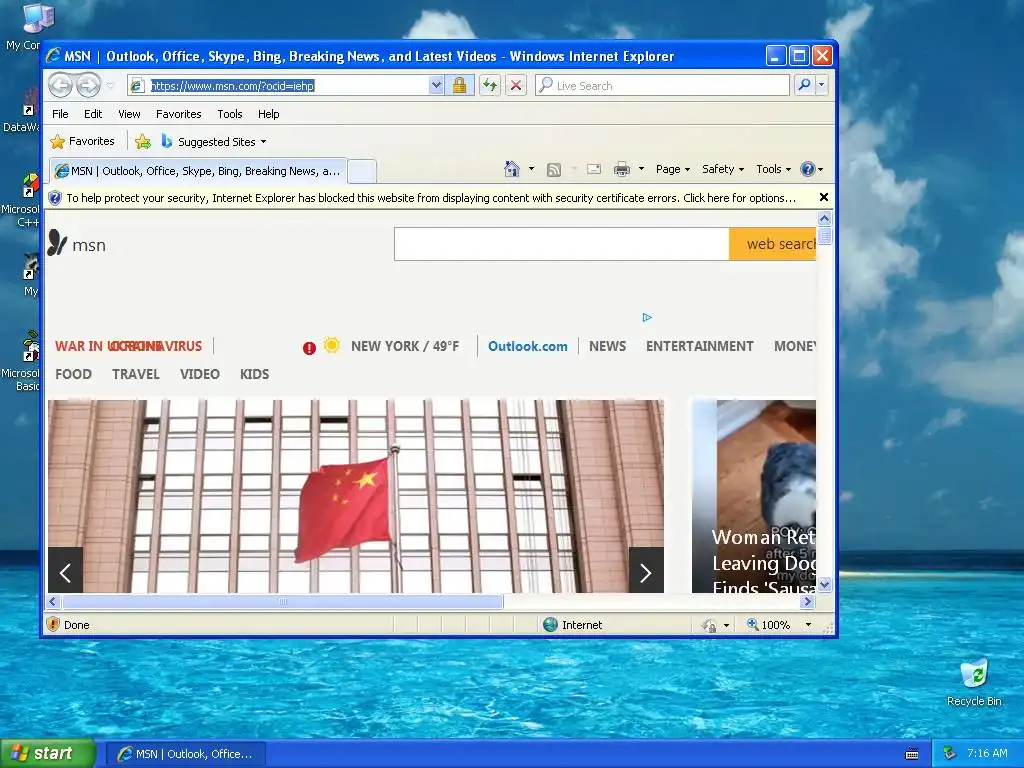Open the Favorites center star button
Screen dimensions: 1024x768
(x=82, y=141)
